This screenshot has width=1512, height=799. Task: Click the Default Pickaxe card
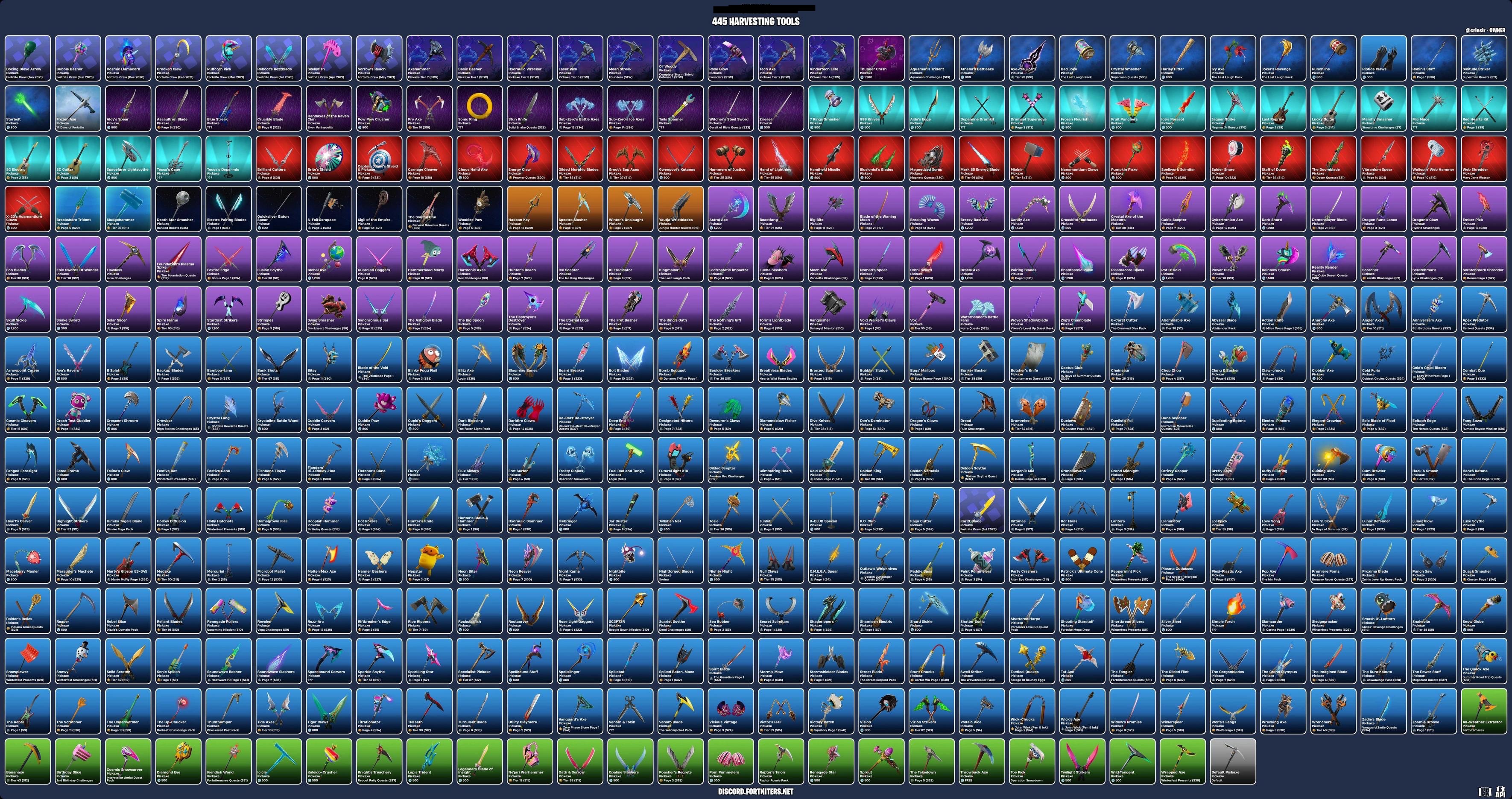pos(1232,761)
